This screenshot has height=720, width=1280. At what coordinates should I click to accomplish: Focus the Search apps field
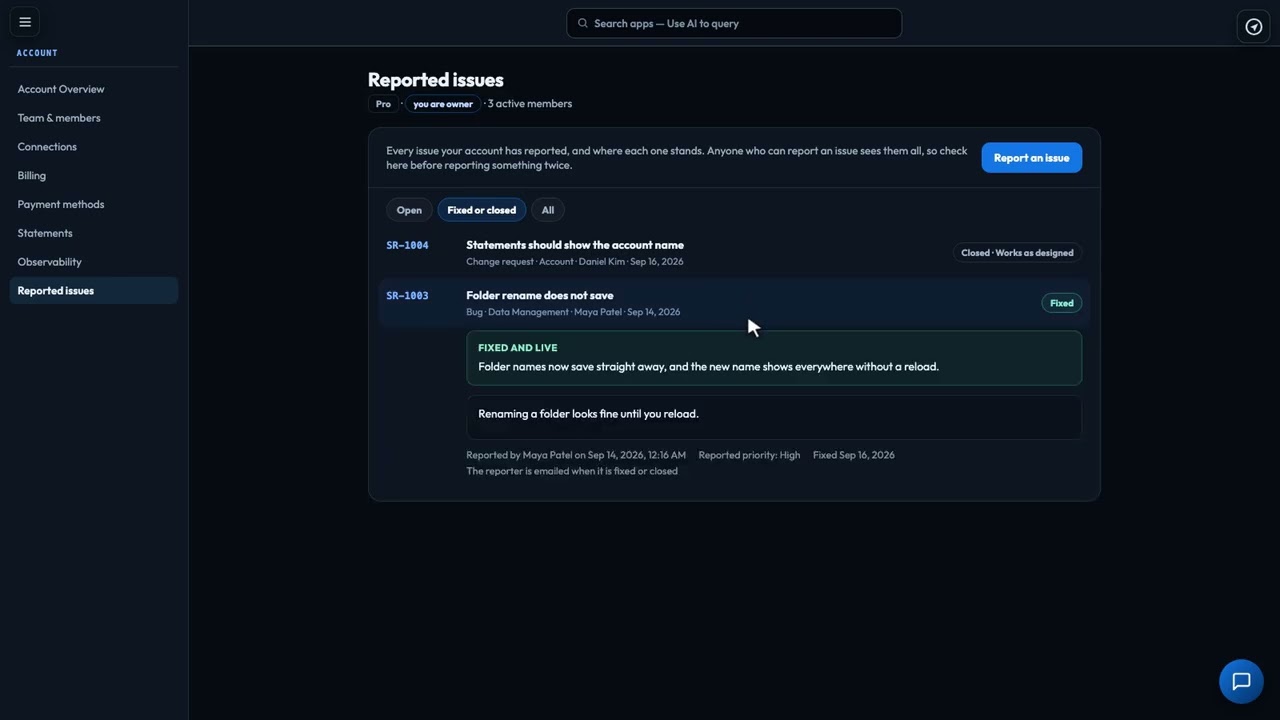coord(734,23)
